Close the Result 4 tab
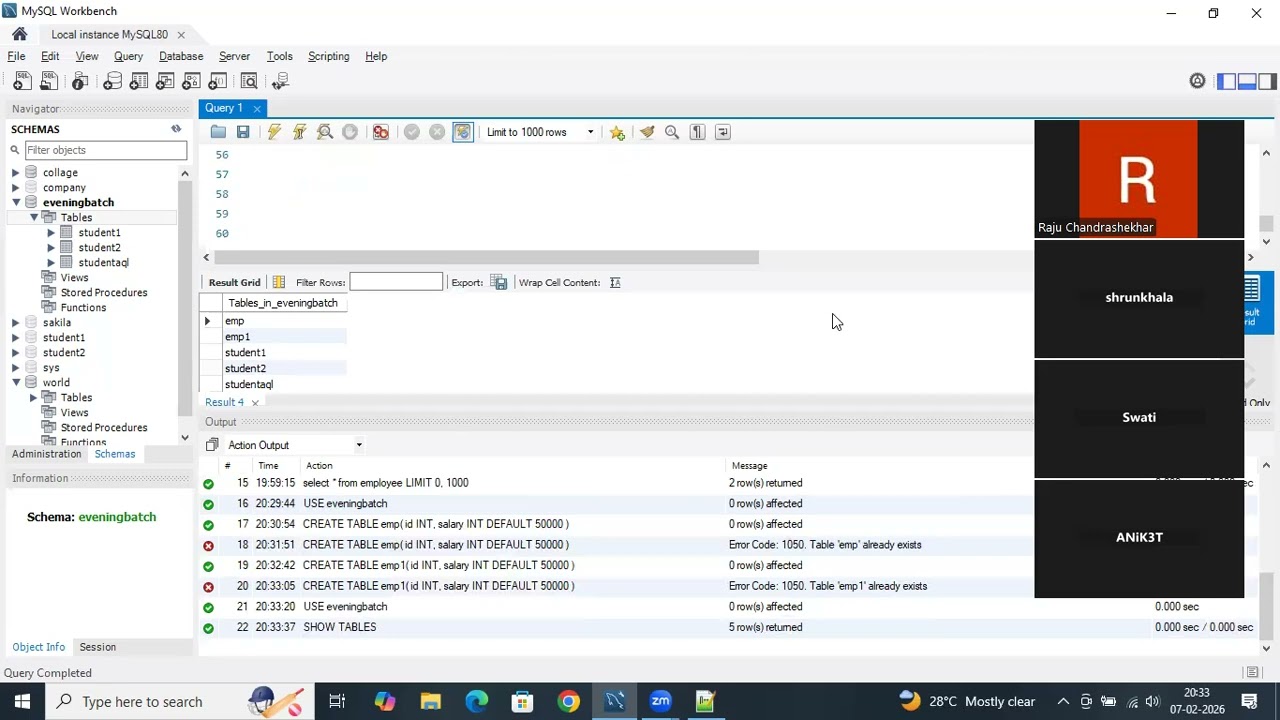Screen dimensions: 1280x720 255,402
